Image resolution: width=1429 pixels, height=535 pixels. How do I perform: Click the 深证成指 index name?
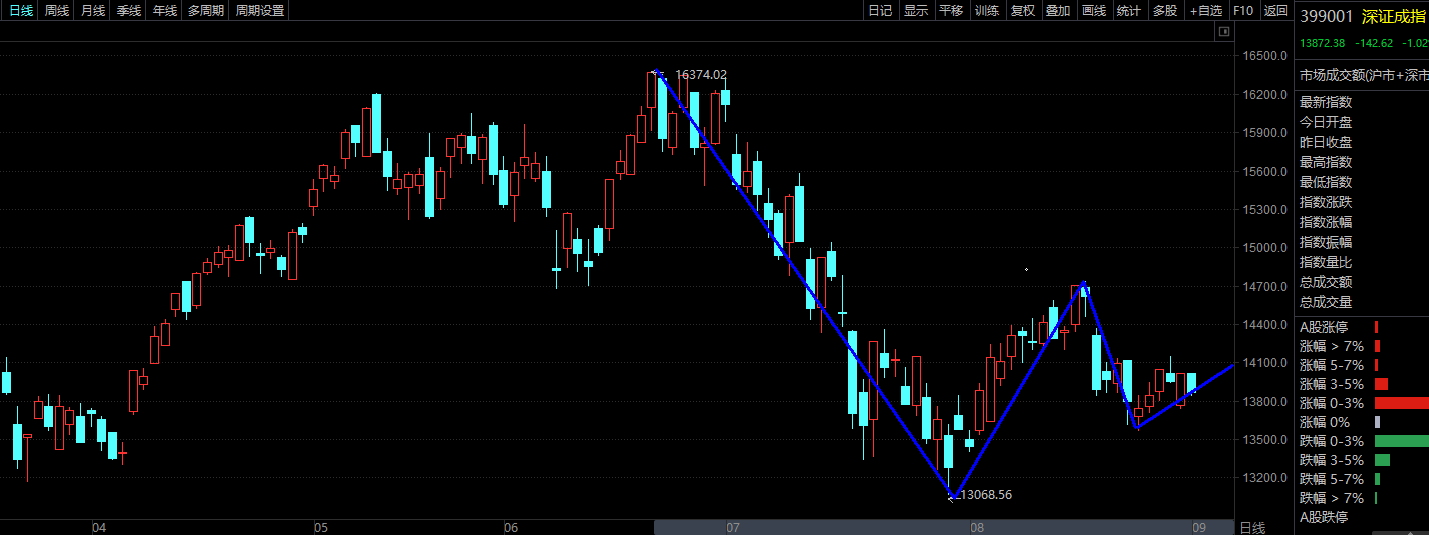[x=1395, y=16]
